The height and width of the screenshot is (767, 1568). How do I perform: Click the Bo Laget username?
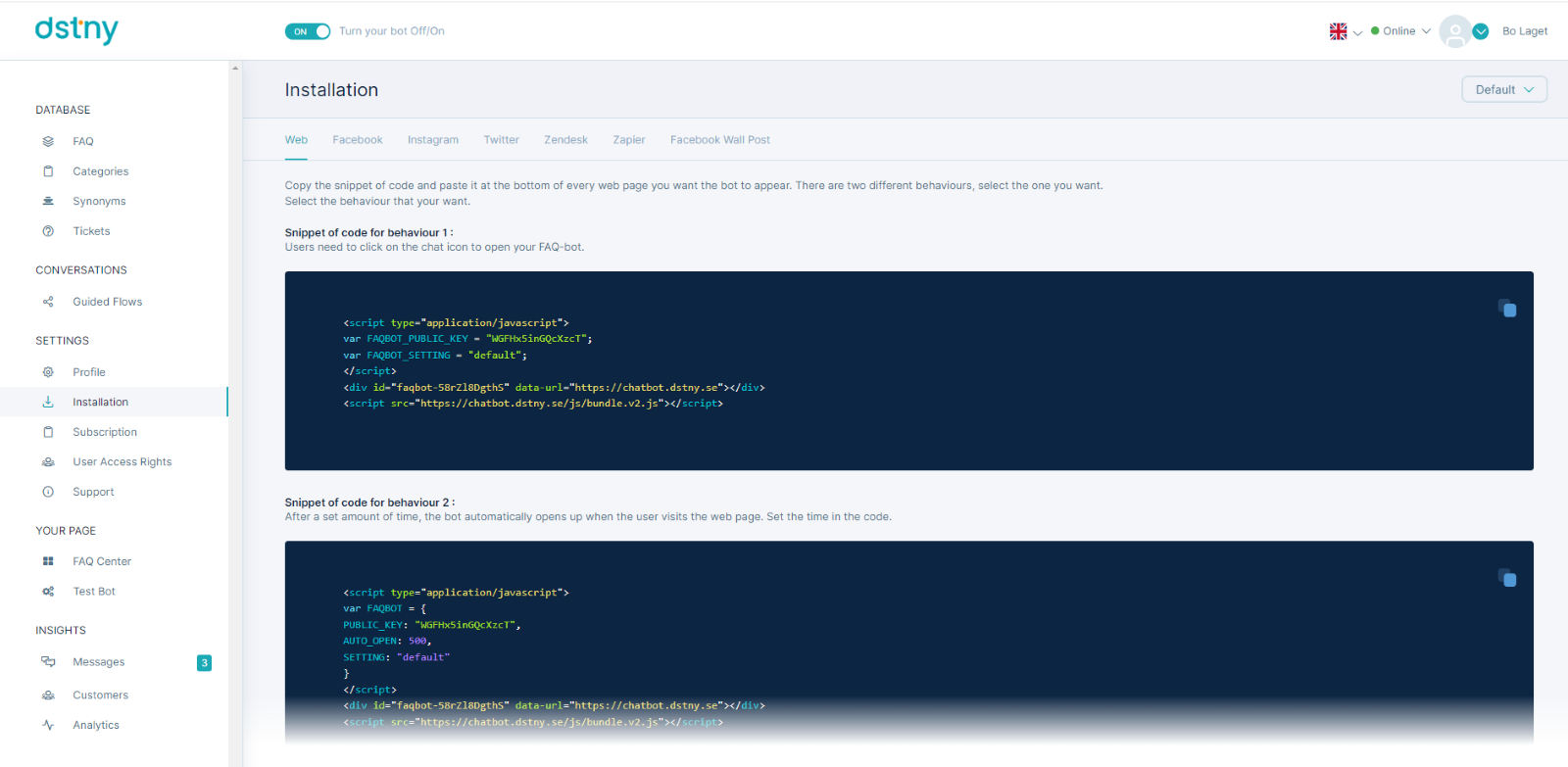pyautogui.click(x=1525, y=31)
